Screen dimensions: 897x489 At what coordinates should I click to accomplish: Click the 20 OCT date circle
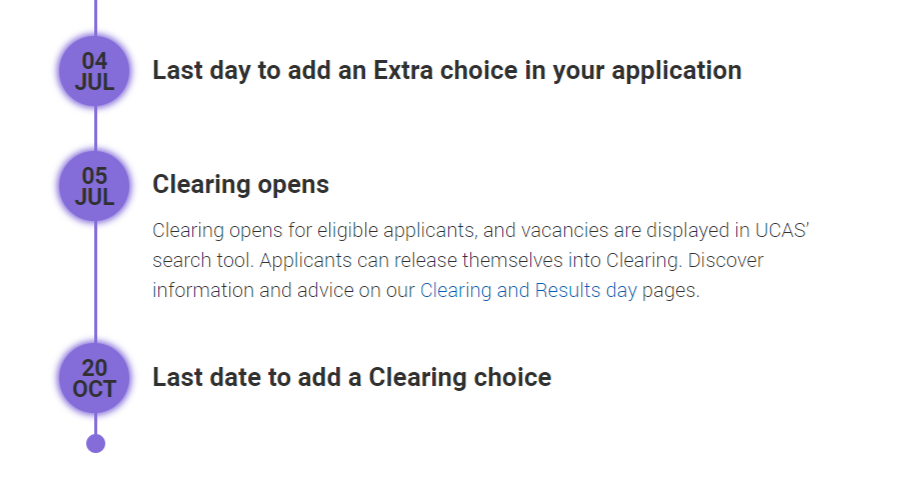tap(95, 378)
